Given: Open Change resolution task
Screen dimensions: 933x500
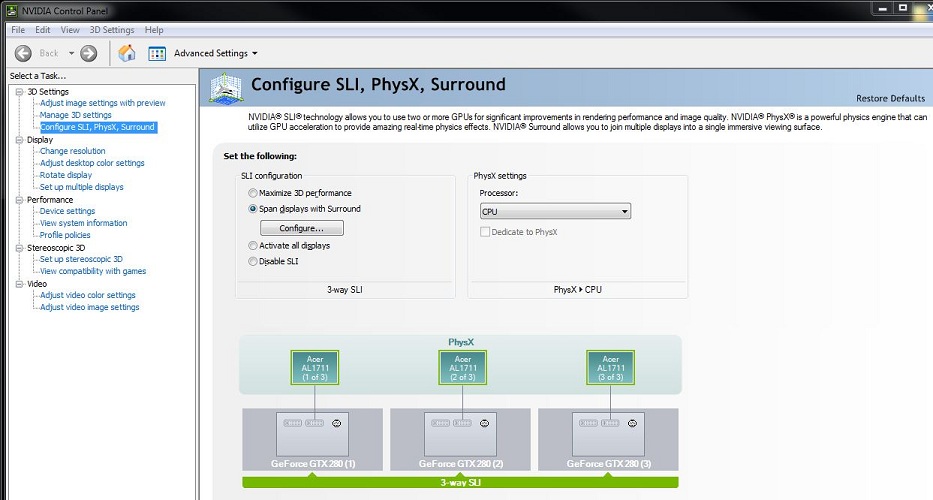Looking at the screenshot, I should tap(73, 151).
